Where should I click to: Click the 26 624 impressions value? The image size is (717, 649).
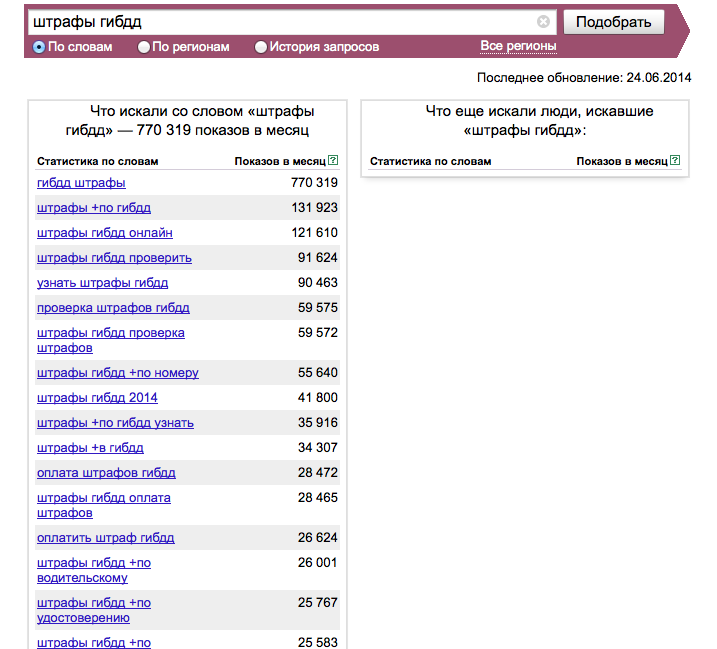pos(317,537)
